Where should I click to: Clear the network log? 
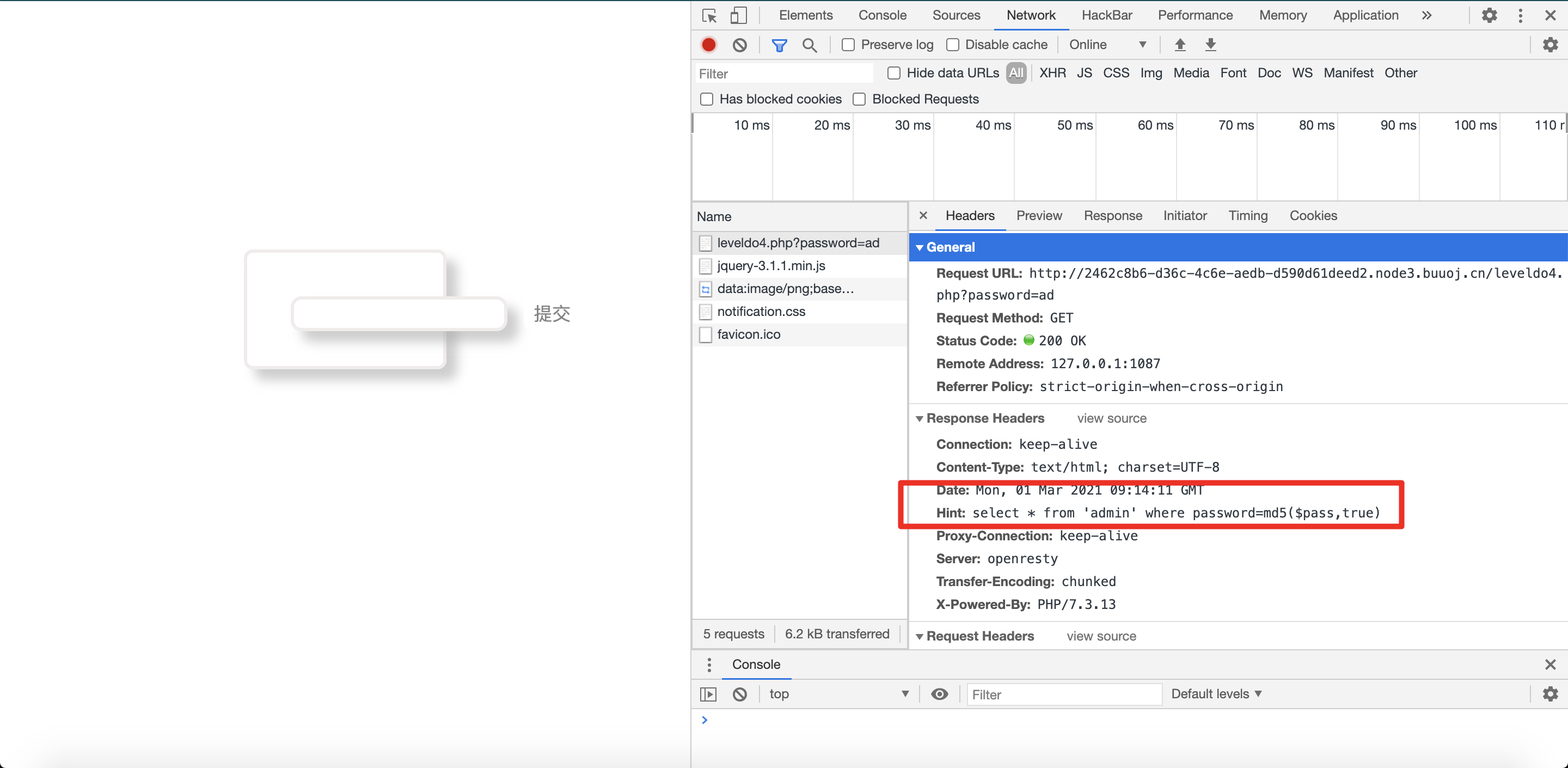point(739,45)
